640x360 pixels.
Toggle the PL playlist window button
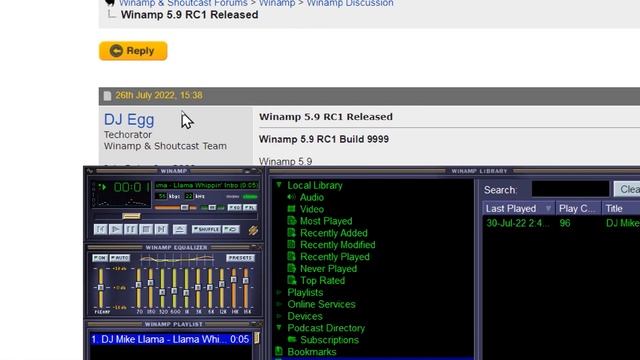click(250, 208)
